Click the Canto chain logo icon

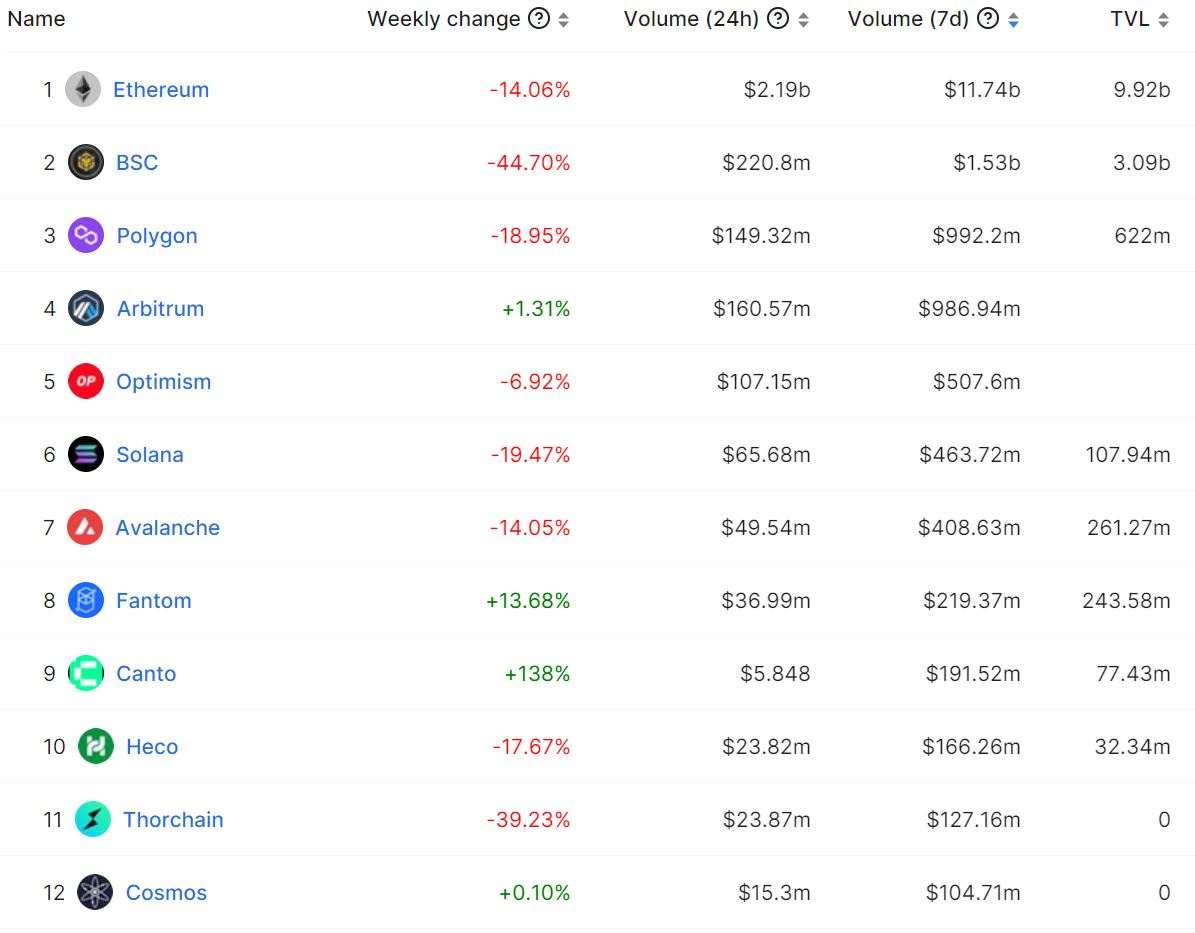coord(86,674)
